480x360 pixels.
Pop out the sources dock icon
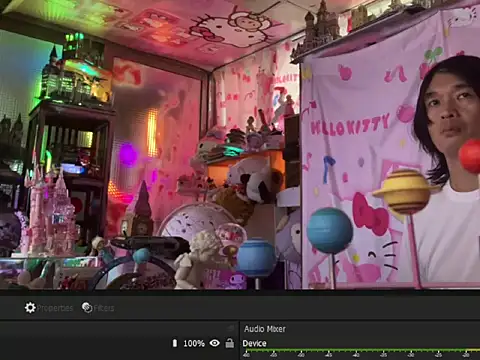(231, 328)
